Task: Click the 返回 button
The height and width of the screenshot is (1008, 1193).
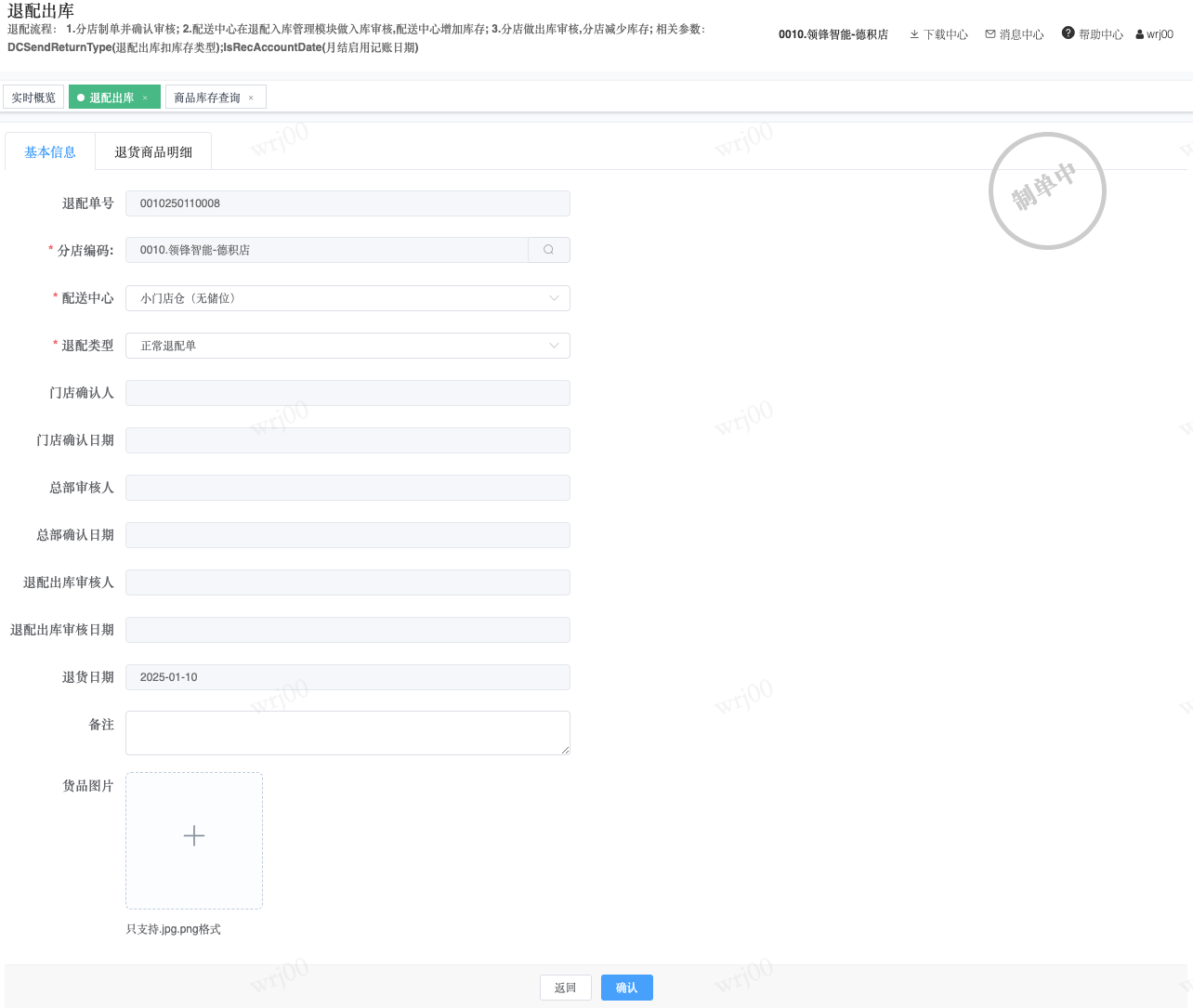Action: pyautogui.click(x=565, y=988)
